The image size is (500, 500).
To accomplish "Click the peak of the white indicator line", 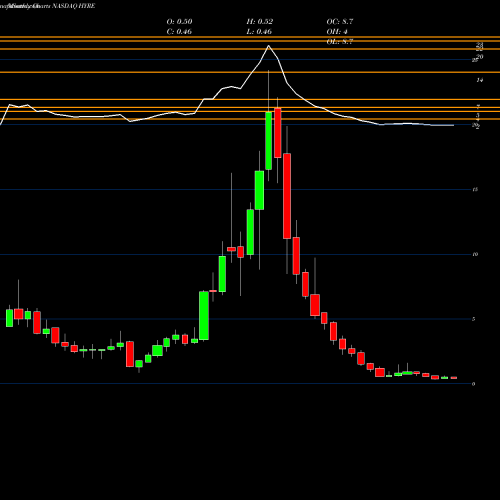I will tap(269, 46).
